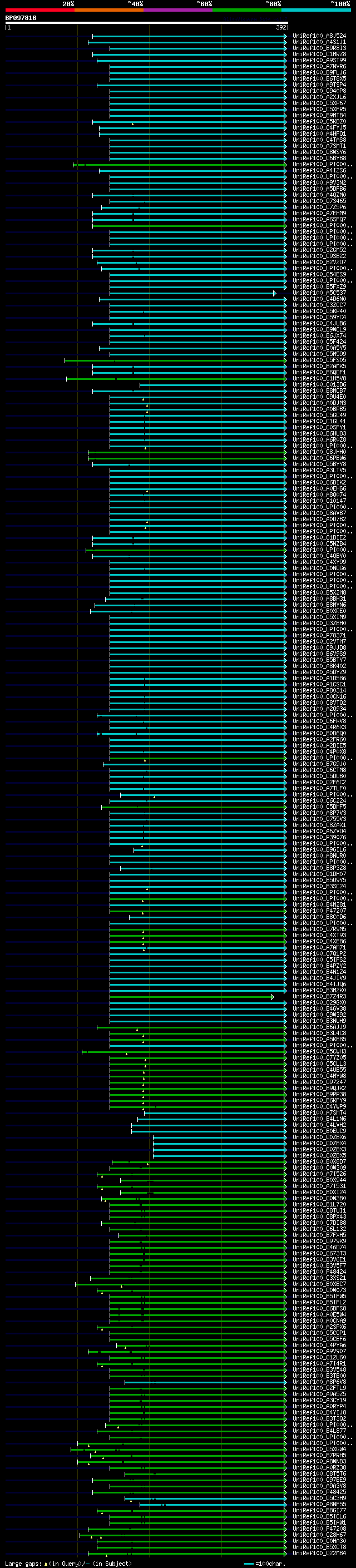The width and height of the screenshot is (356, 1568).
Task: Select the UniRef100_Q4FYJ5 label
Action: pyautogui.click(x=319, y=128)
